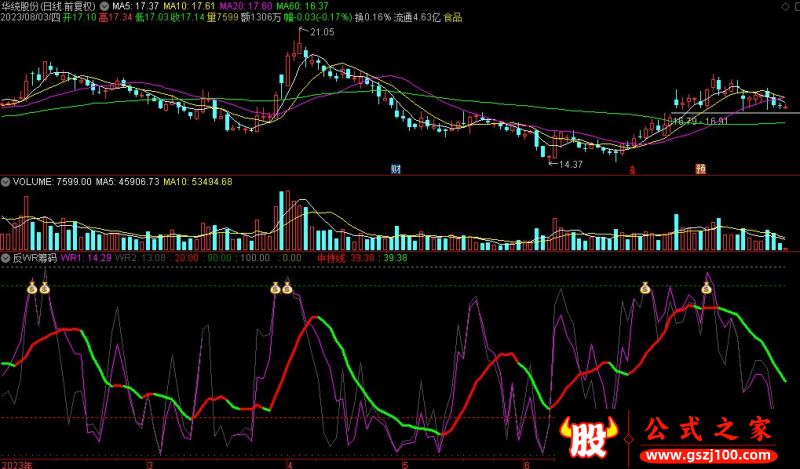Click the turnover rate 换0.16%
800x469 pixels.
point(373,17)
